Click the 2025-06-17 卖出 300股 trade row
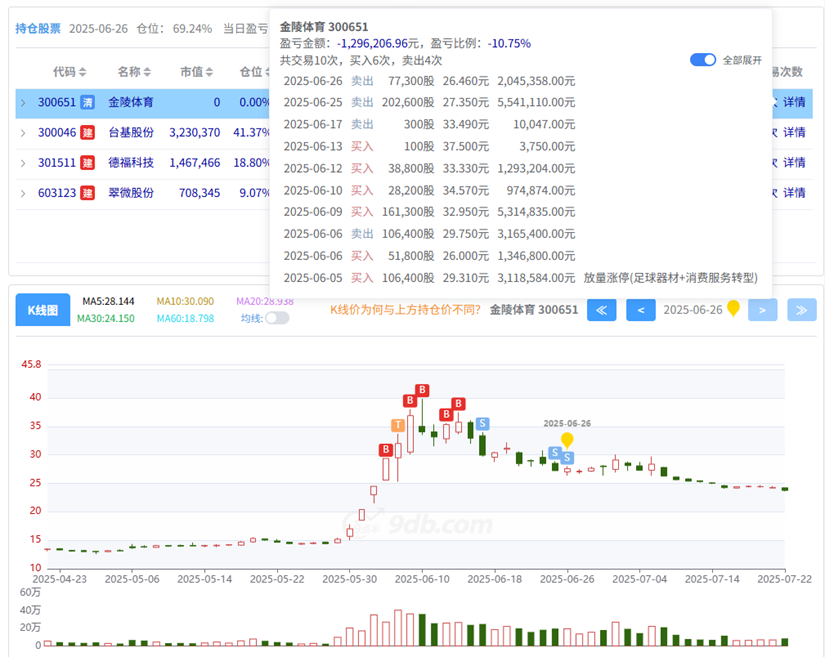Viewport: 825px width, 657px height. point(429,124)
